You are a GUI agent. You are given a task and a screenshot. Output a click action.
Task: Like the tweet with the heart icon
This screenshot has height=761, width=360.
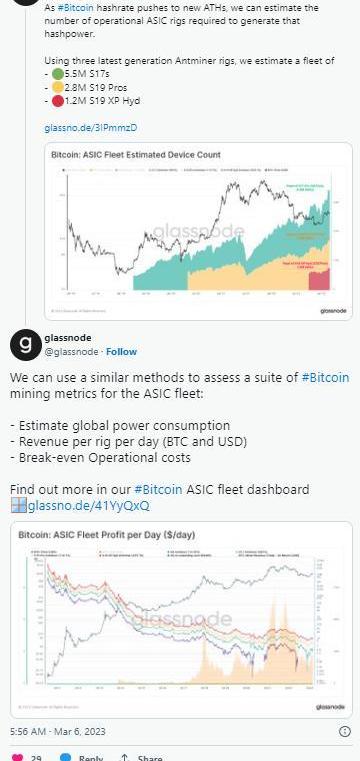tap(16, 757)
